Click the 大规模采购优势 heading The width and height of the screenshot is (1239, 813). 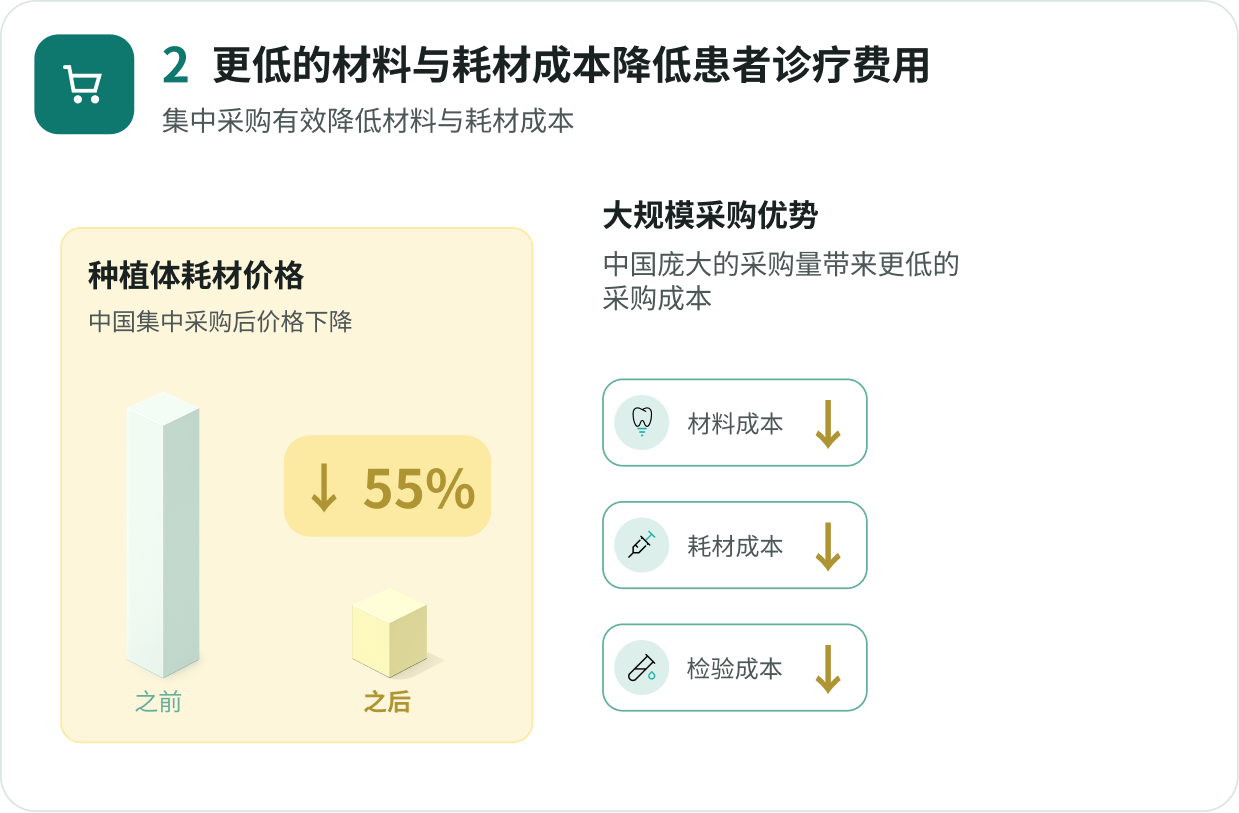click(711, 216)
